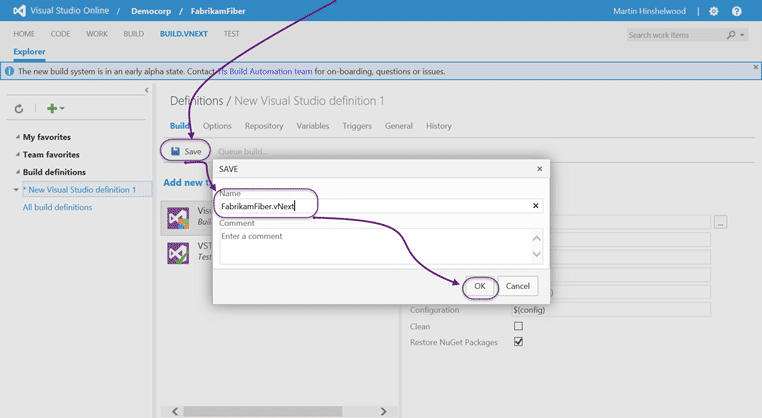762x418 pixels.
Task: Switch to the Variables tab
Action: (x=312, y=126)
